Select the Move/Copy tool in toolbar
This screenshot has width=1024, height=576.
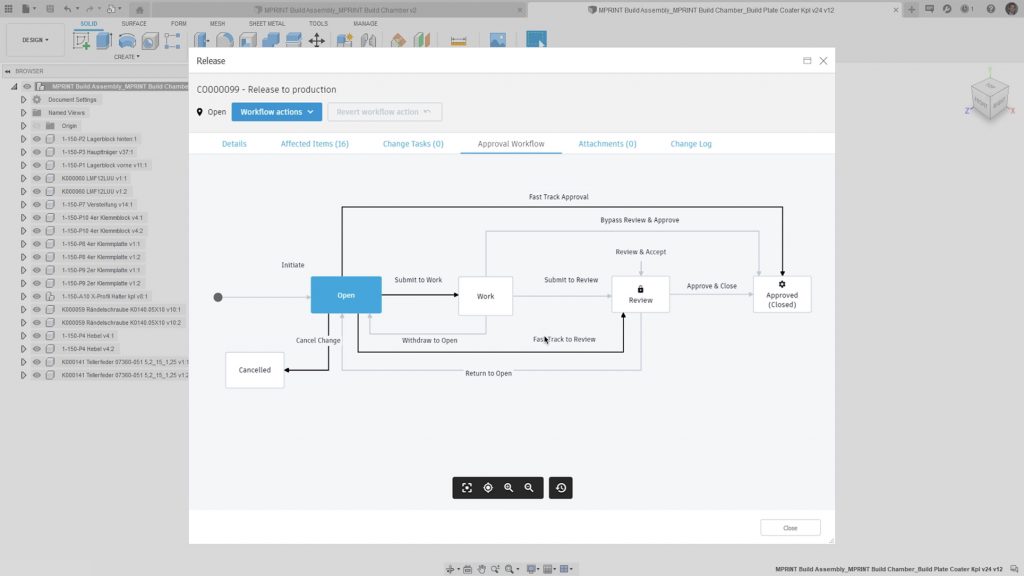click(x=316, y=41)
